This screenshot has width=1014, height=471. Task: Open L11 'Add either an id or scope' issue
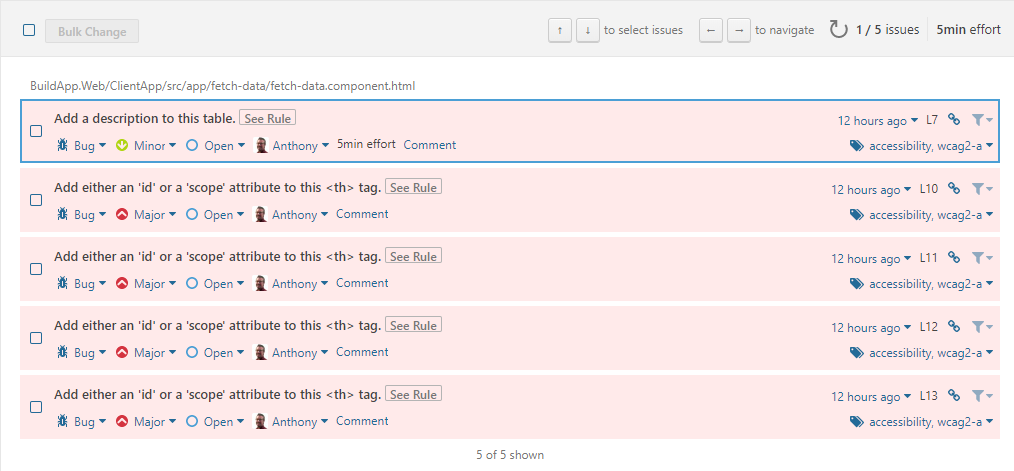217,256
